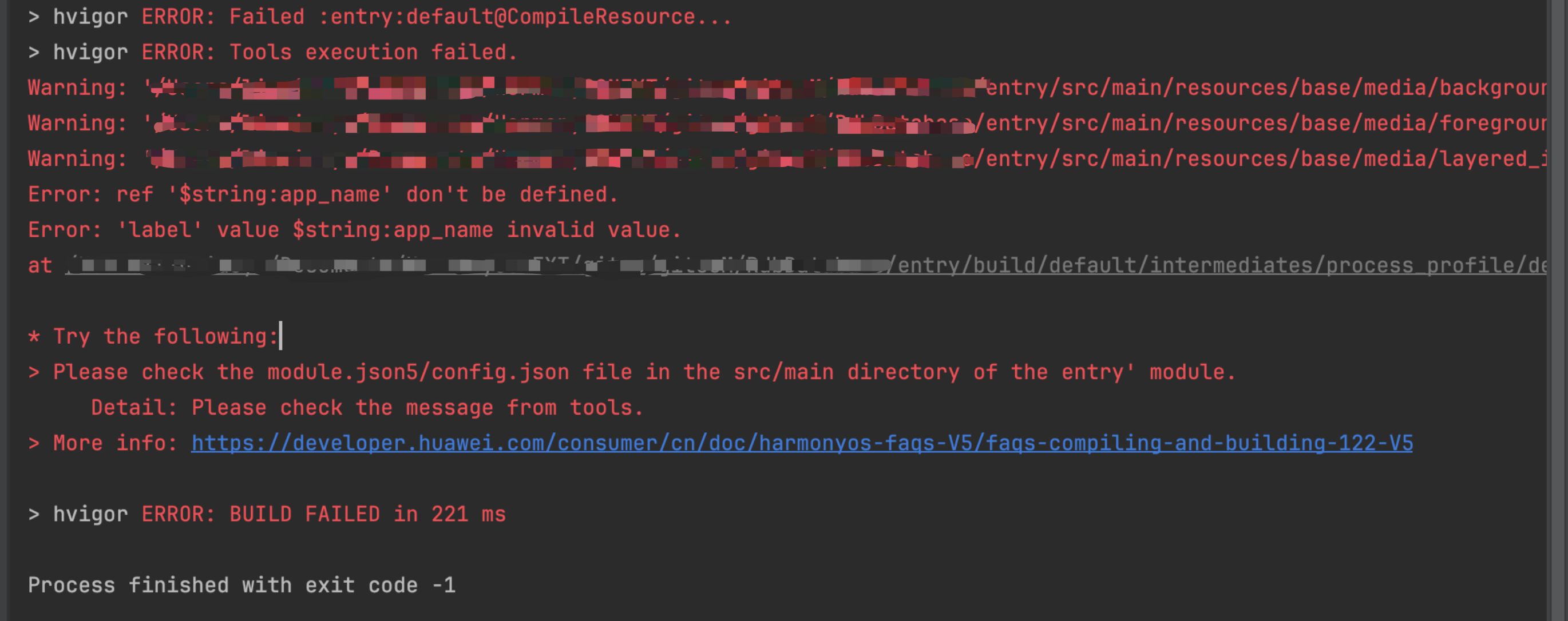This screenshot has width=1568, height=621.
Task: Click the warning line ending in media/layered_i
Action: click(x=786, y=159)
